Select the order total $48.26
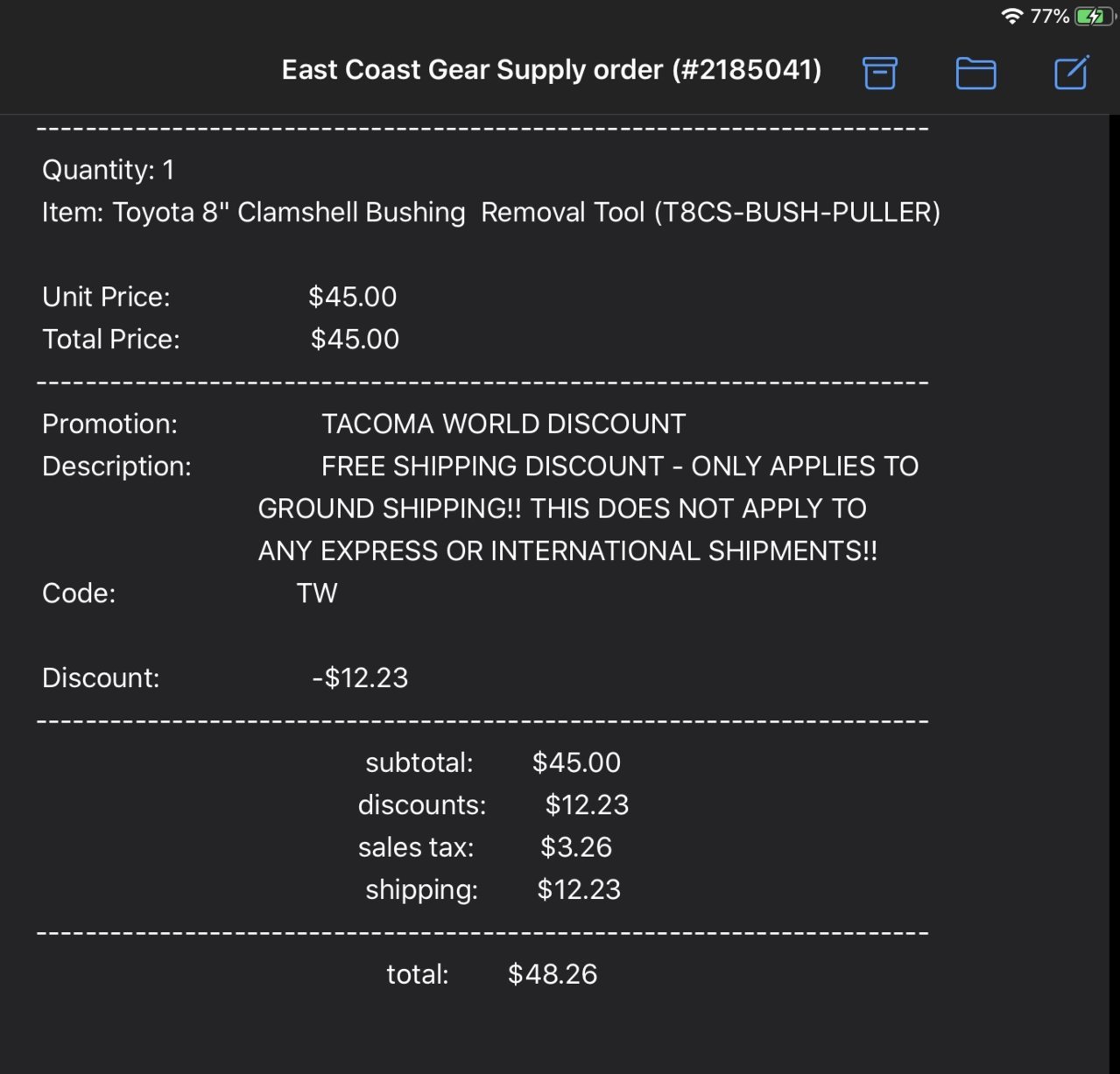The image size is (1120, 1074). point(553,974)
